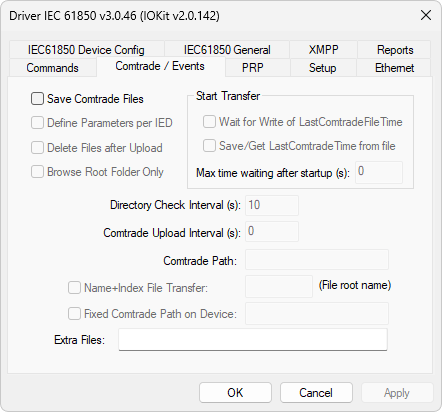Switch to IEC61850 Device Config tab
The width and height of the screenshot is (442, 412).
(x=86, y=50)
